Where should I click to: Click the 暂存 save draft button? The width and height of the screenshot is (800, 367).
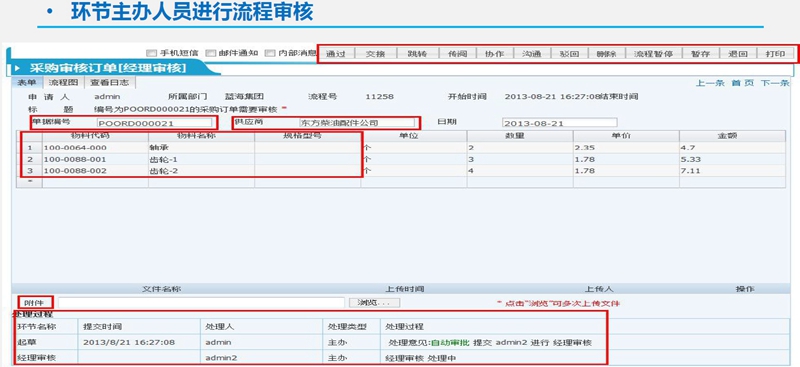tap(700, 54)
